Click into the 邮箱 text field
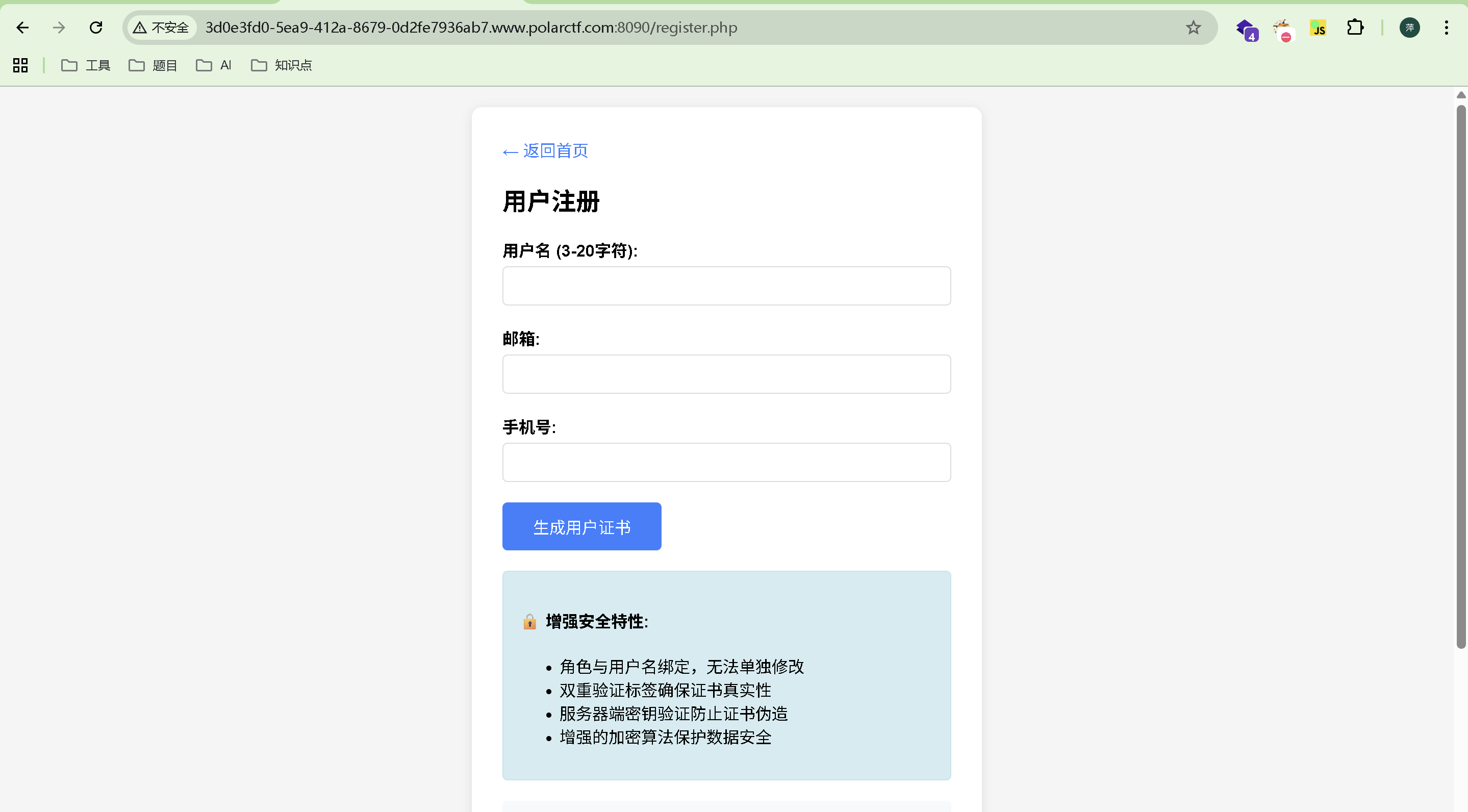This screenshot has width=1468, height=812. click(x=726, y=374)
